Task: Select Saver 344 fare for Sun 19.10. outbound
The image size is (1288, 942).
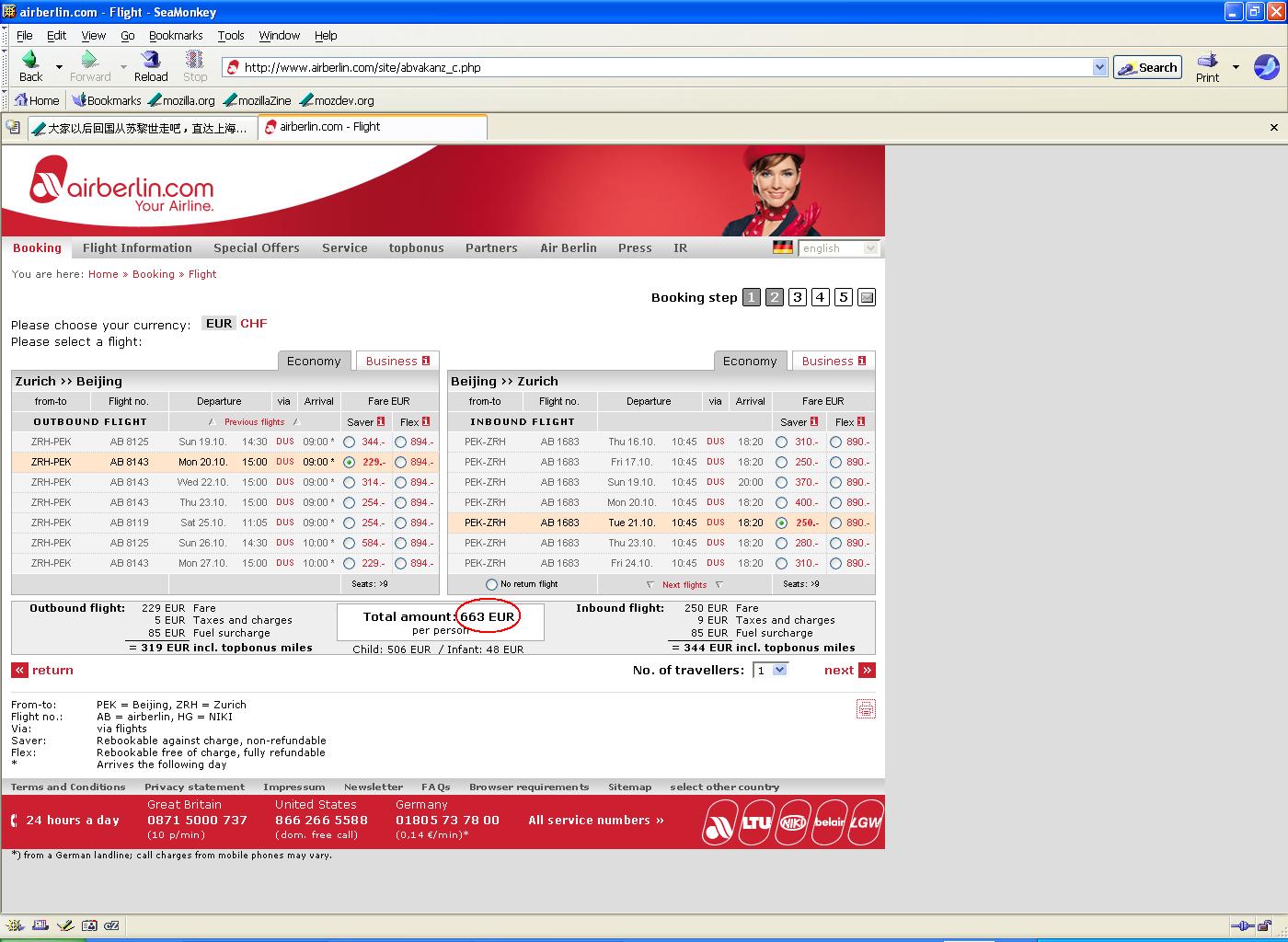Action: 350,442
